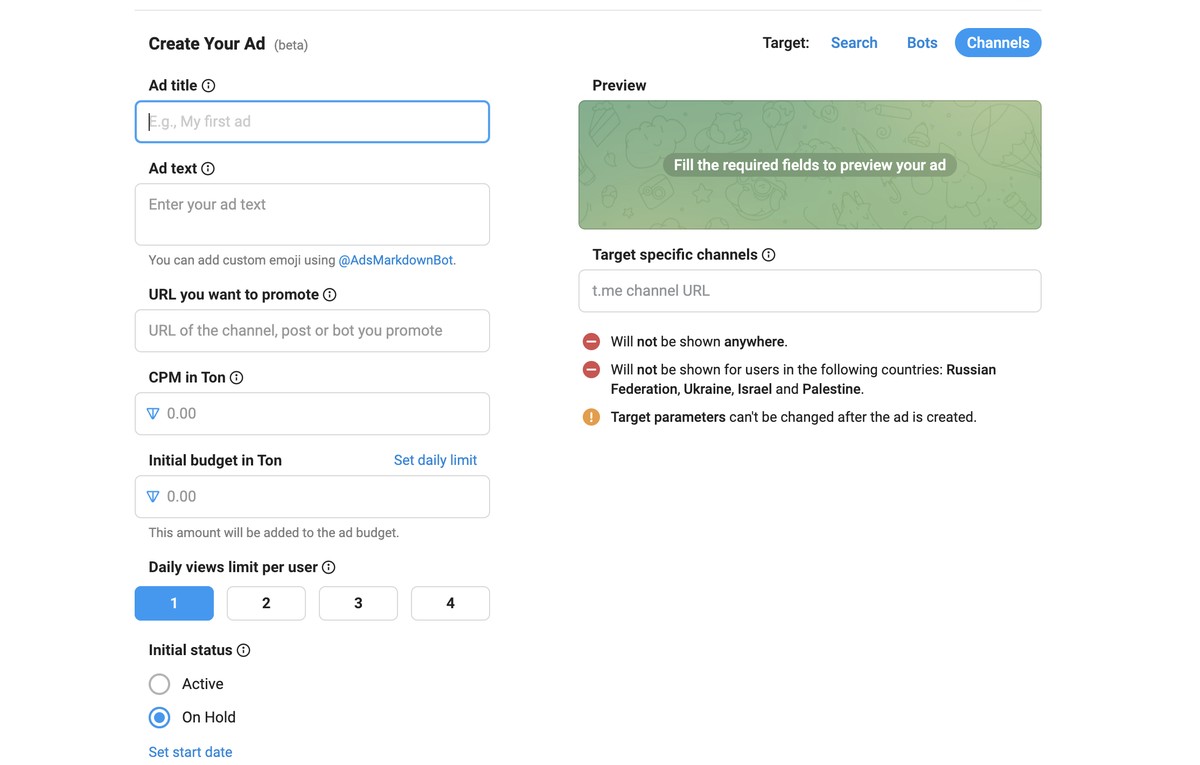The height and width of the screenshot is (765, 1200).
Task: Open the Initial status info icon
Action: click(243, 651)
